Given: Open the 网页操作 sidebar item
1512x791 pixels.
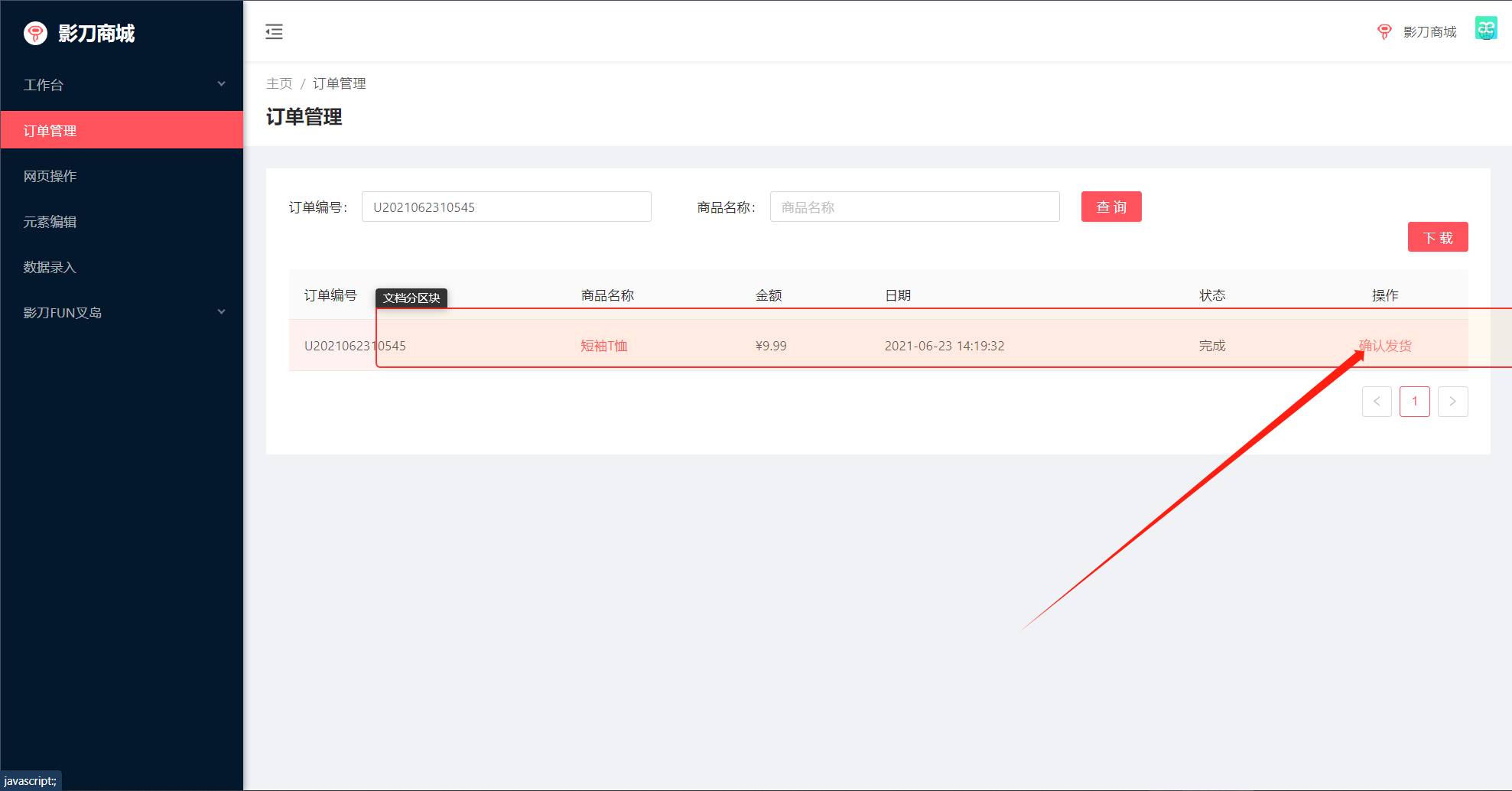Looking at the screenshot, I should 122,176.
